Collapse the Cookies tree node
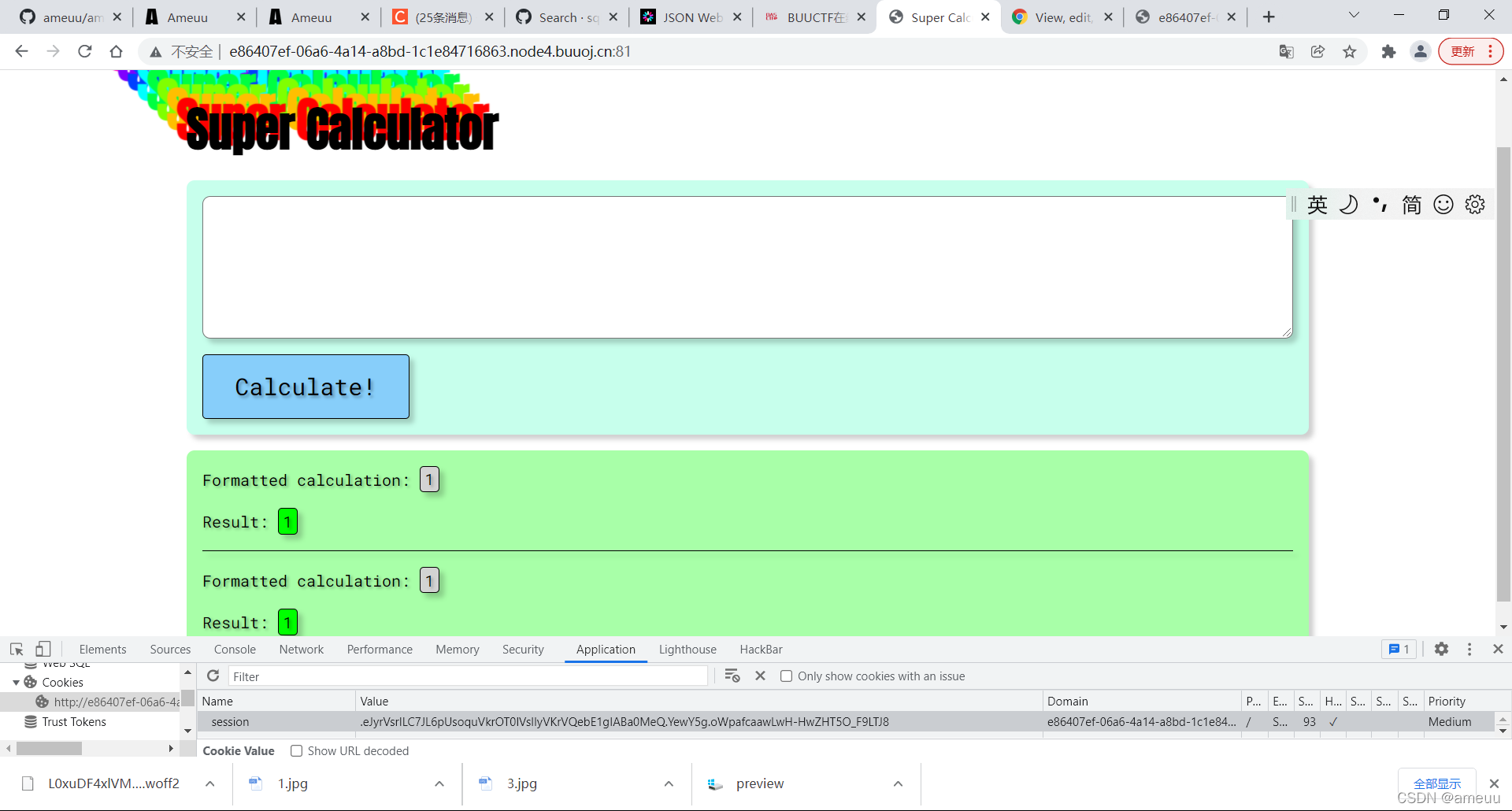This screenshot has width=1512, height=811. click(x=16, y=682)
